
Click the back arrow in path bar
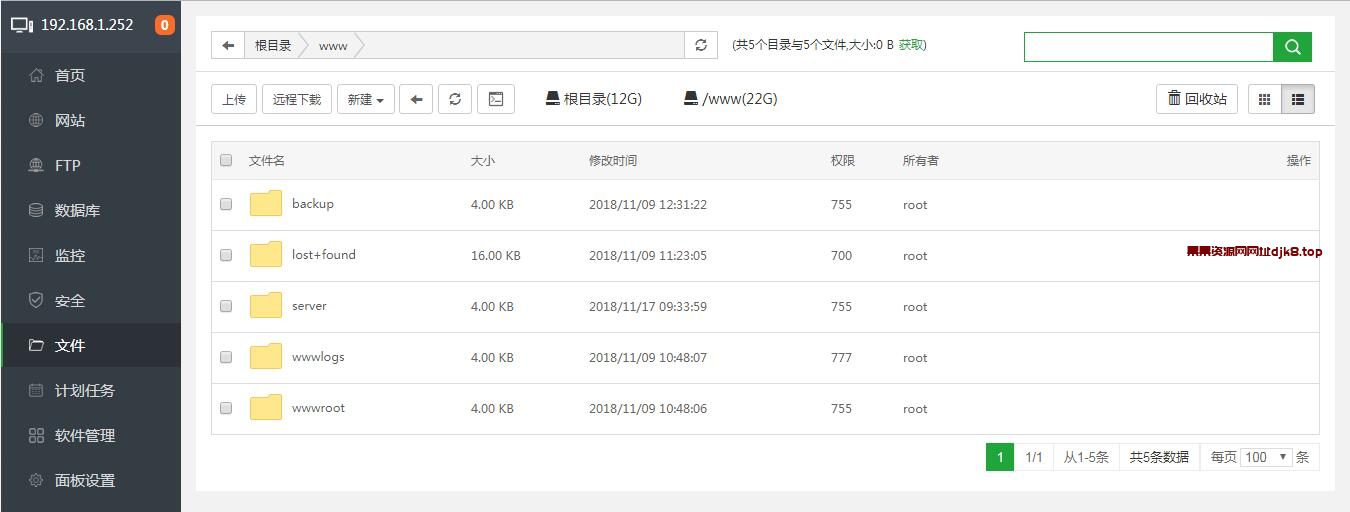pyautogui.click(x=228, y=45)
